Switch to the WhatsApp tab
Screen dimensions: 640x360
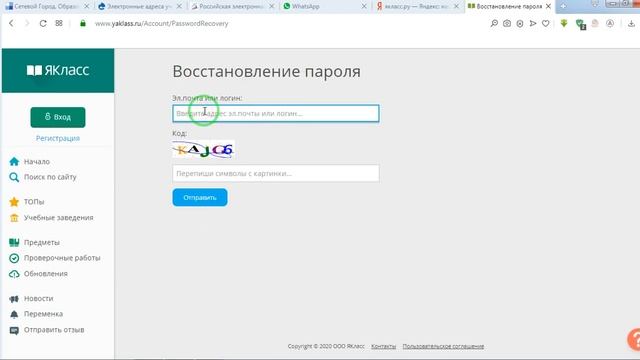[x=325, y=7]
